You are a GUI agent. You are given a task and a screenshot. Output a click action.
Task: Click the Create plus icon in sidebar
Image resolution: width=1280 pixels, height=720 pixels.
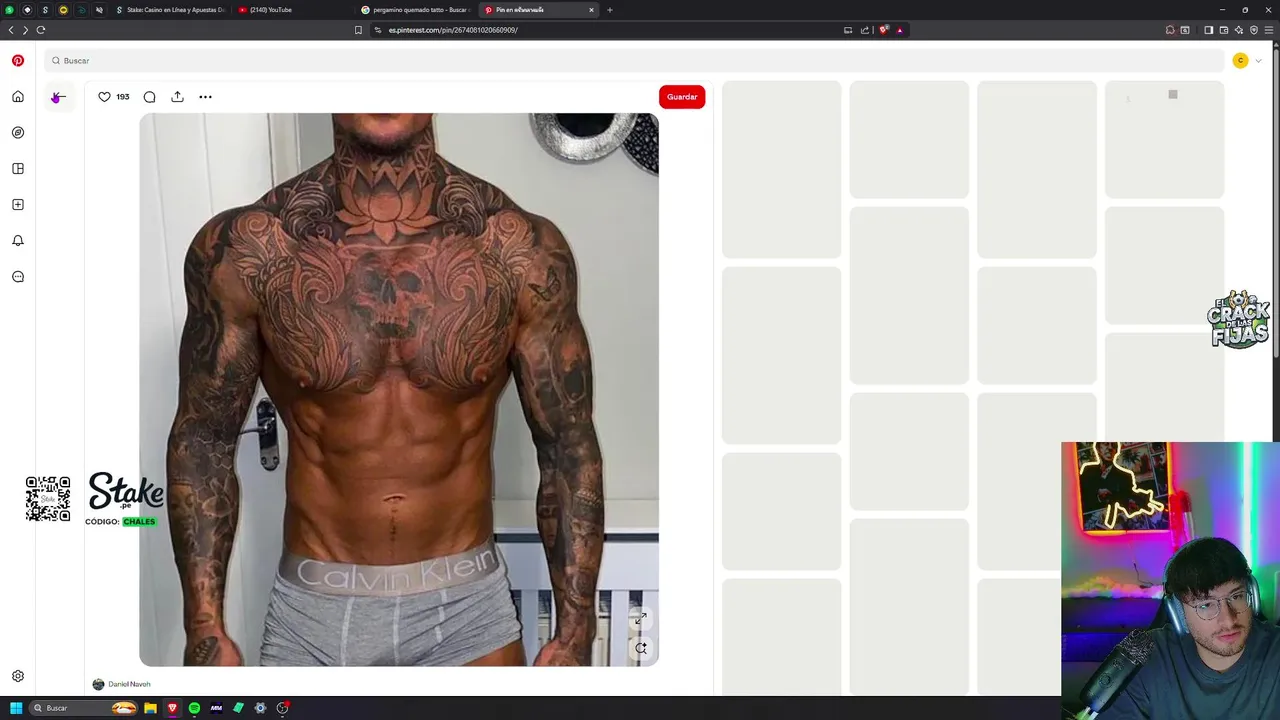[18, 205]
